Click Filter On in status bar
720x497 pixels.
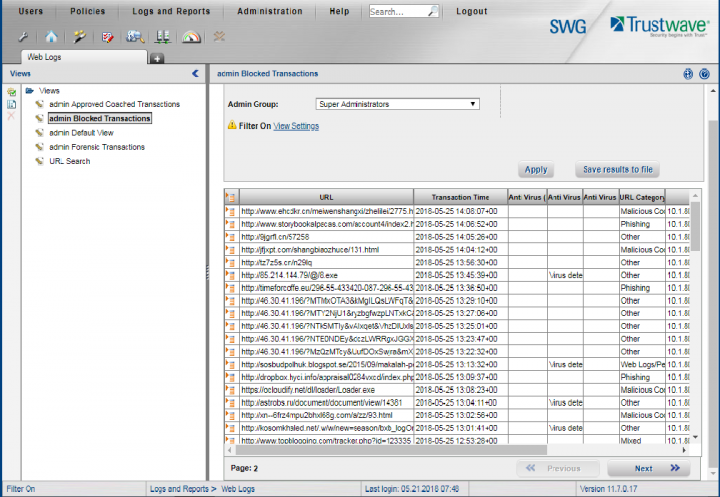pos(21,489)
